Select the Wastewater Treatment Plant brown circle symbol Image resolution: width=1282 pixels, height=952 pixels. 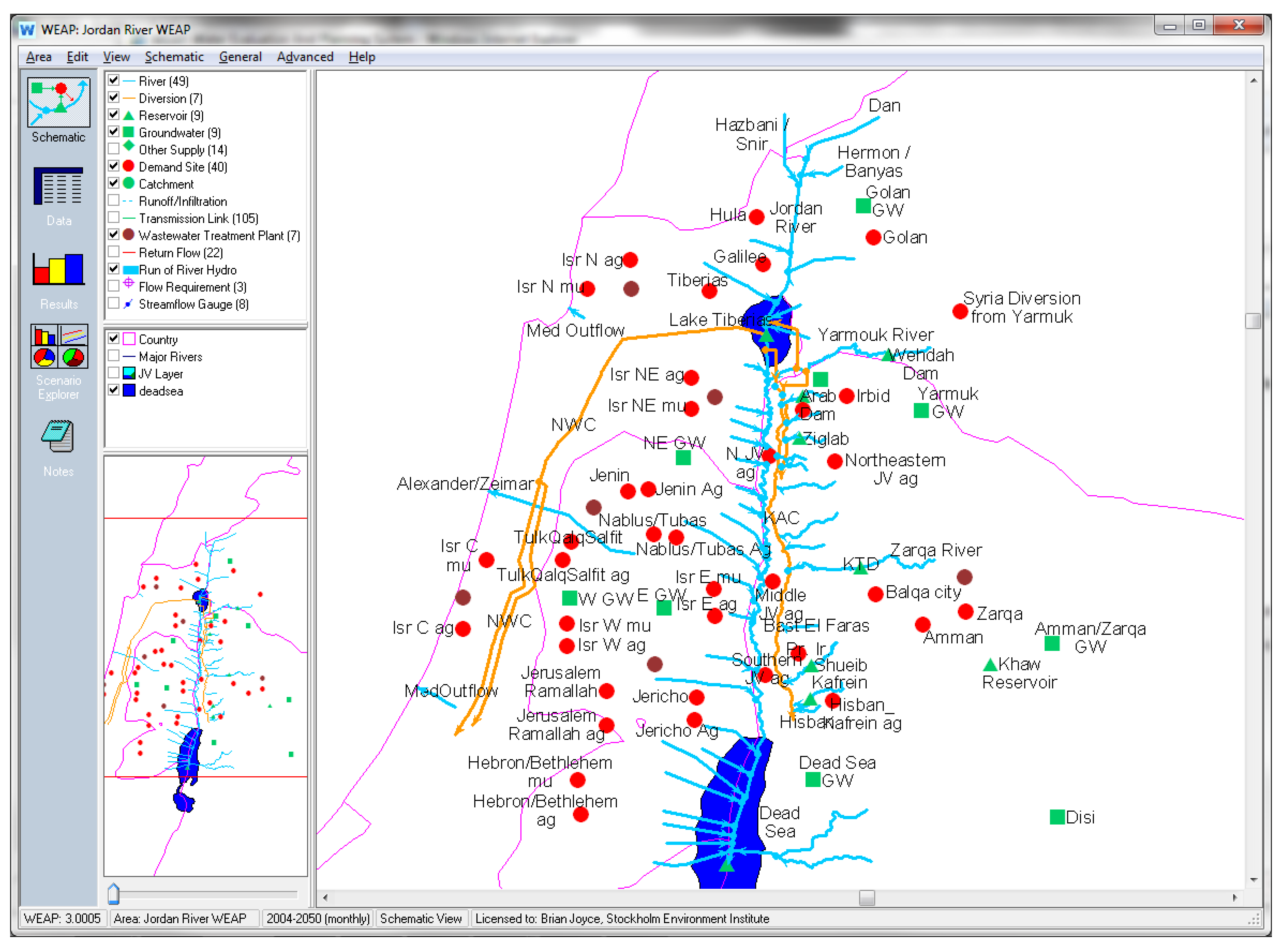128,235
